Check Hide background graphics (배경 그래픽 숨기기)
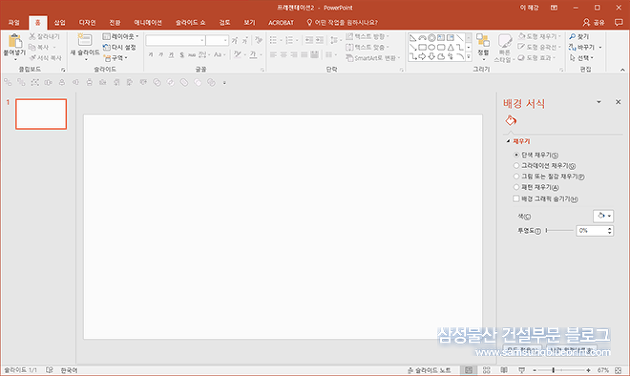 [x=516, y=198]
